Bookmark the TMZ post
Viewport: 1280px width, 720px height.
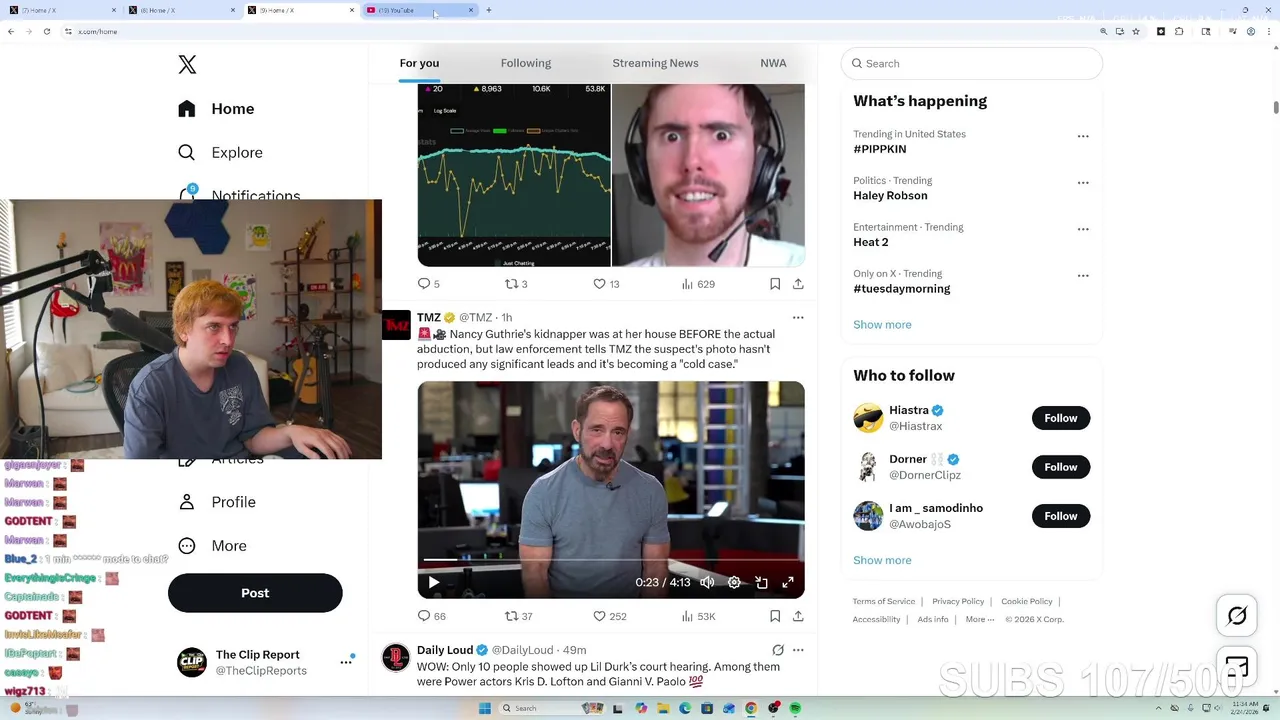775,616
